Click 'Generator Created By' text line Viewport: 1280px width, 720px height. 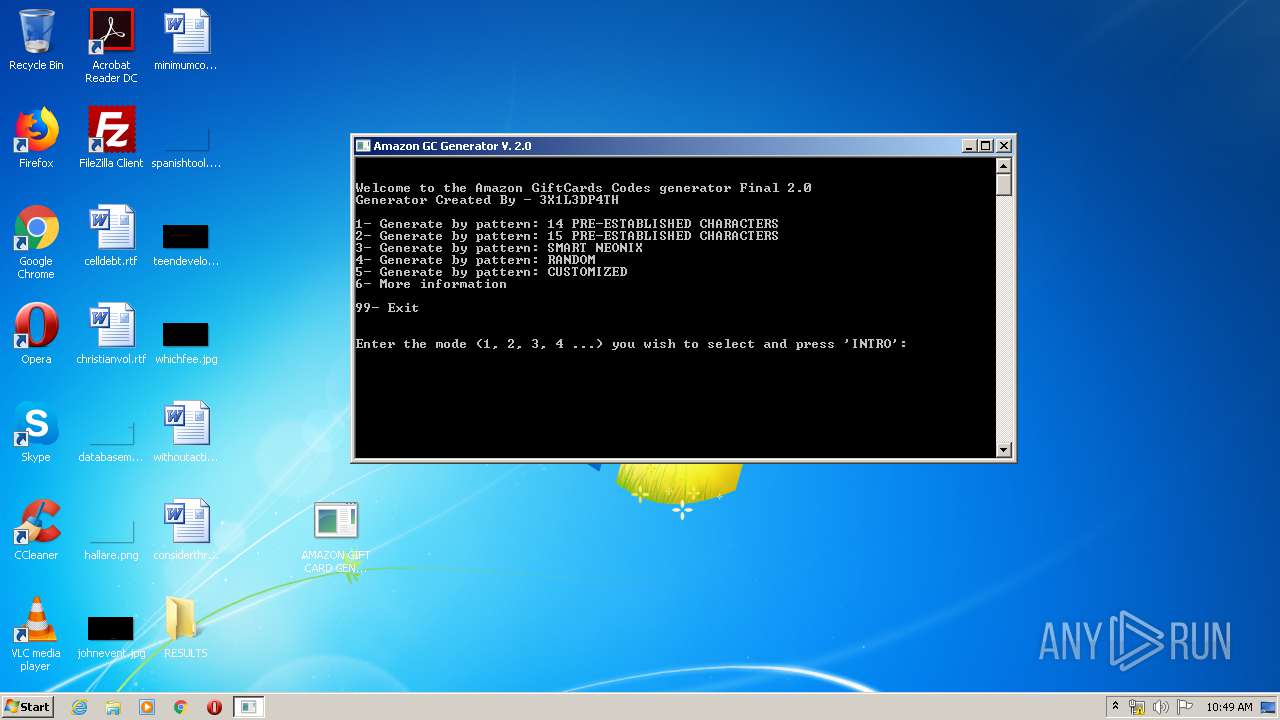487,200
